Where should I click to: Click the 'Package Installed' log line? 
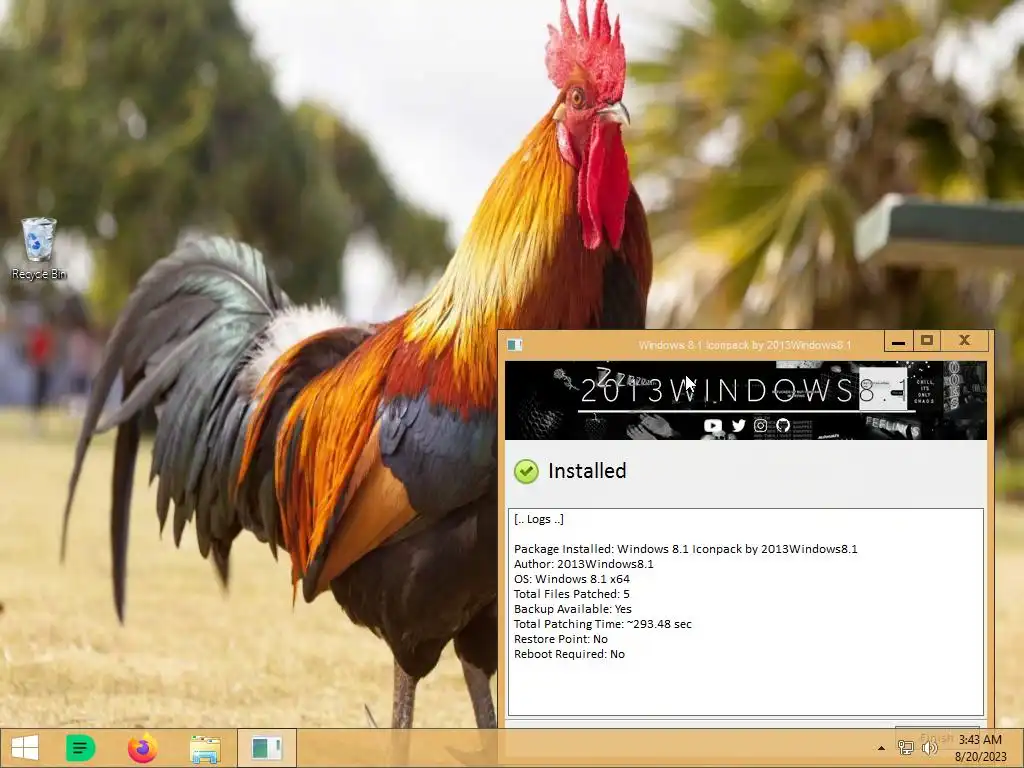point(686,549)
